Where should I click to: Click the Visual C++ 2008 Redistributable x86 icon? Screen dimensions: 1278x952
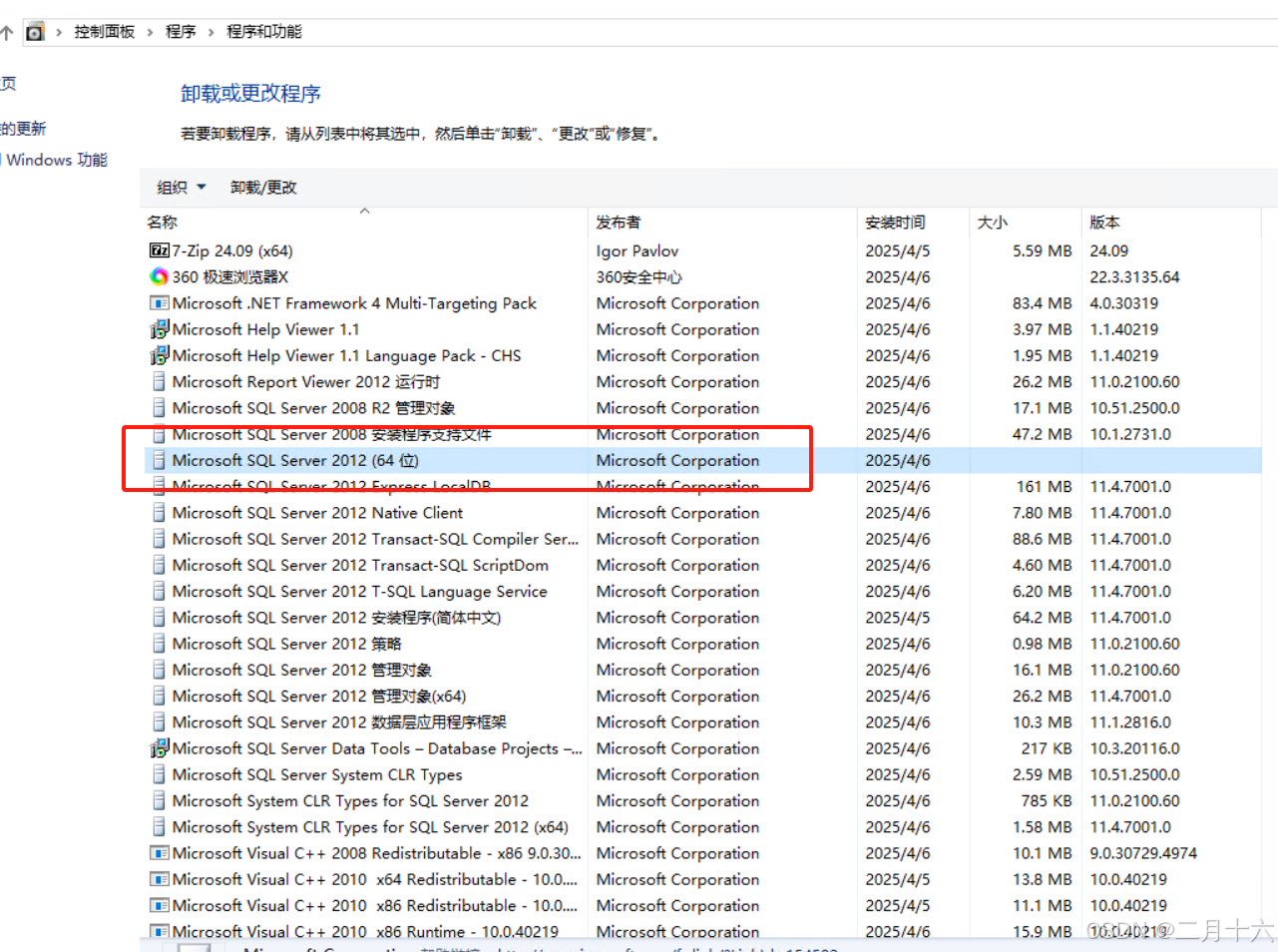(159, 853)
